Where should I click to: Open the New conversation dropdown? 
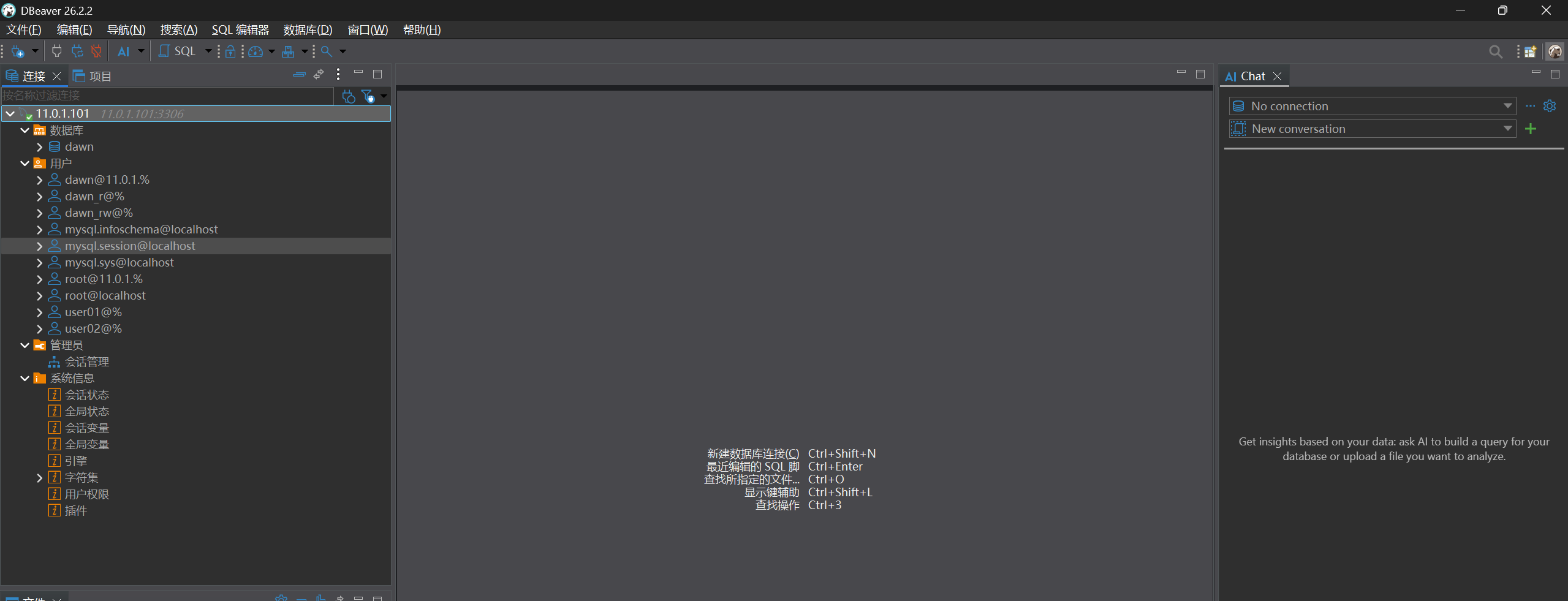point(1373,129)
